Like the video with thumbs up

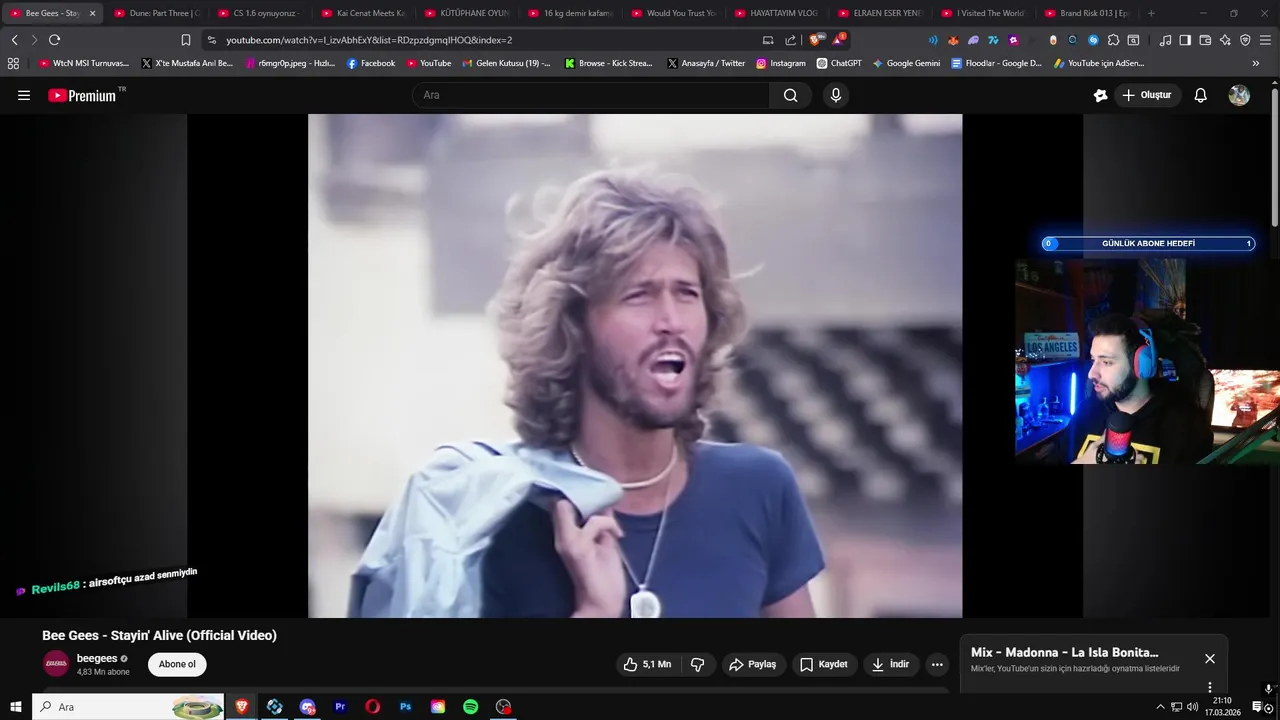[647, 664]
